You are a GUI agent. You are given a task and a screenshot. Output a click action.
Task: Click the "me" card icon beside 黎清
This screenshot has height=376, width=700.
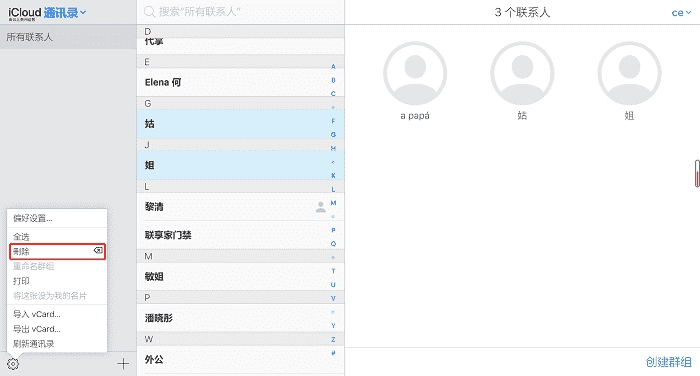click(321, 207)
